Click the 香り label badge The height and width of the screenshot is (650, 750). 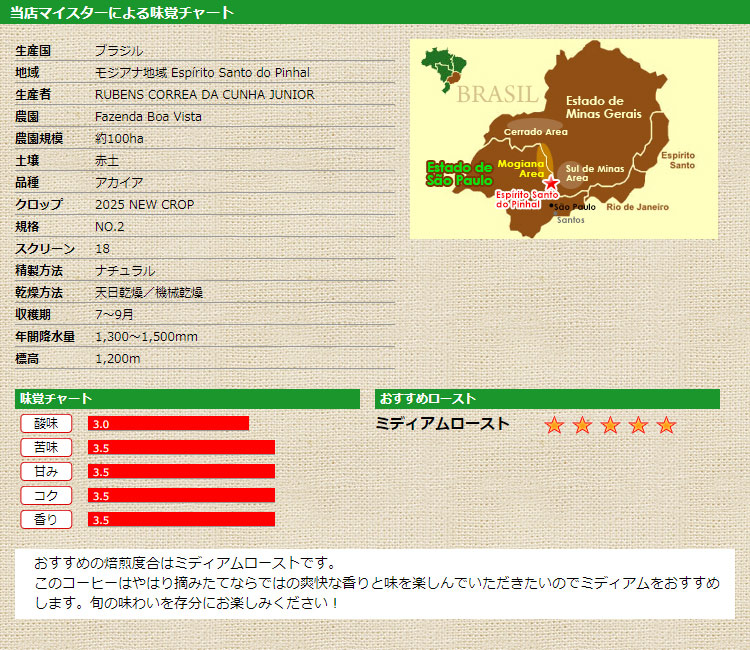(x=46, y=519)
